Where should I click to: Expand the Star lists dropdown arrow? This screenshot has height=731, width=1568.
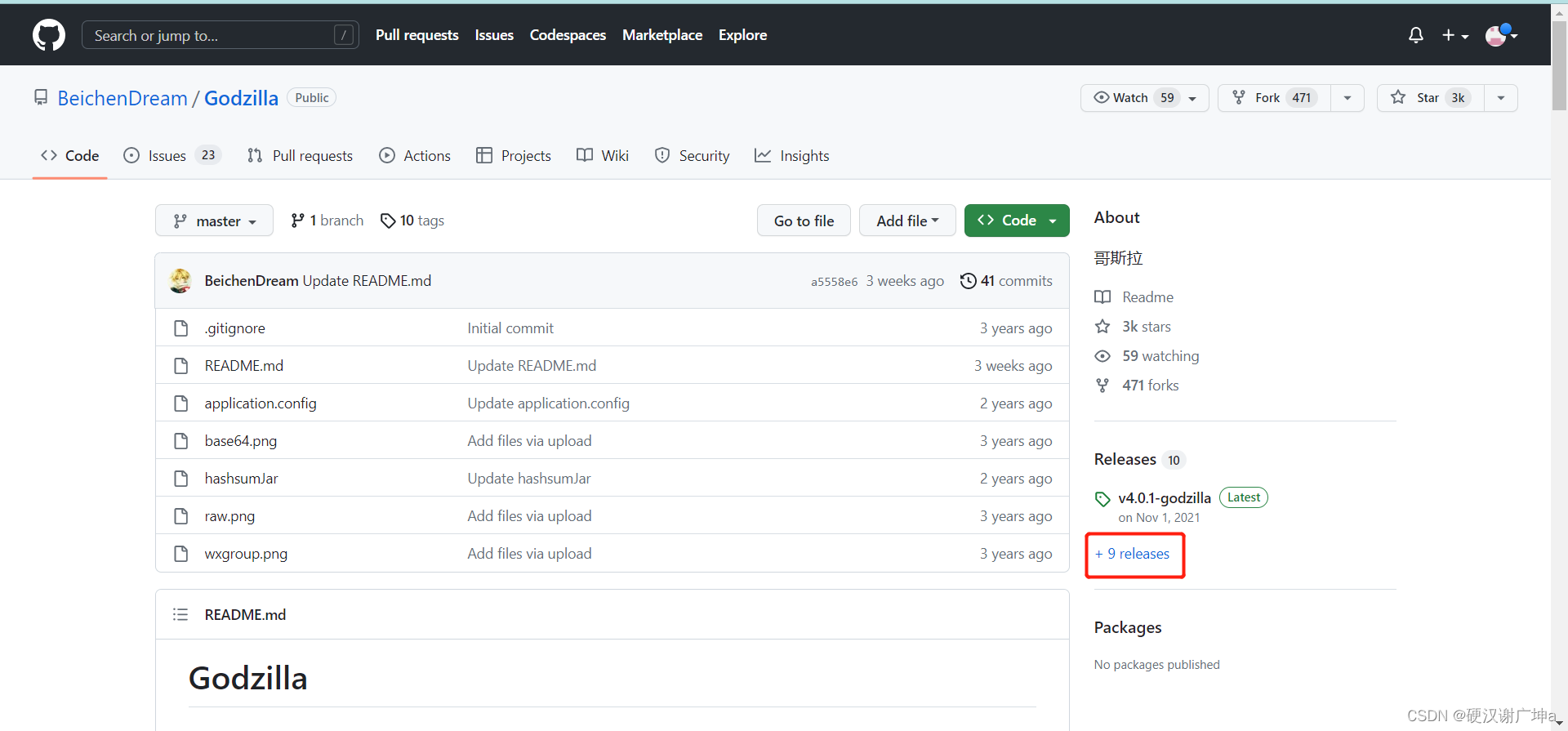pyautogui.click(x=1501, y=98)
